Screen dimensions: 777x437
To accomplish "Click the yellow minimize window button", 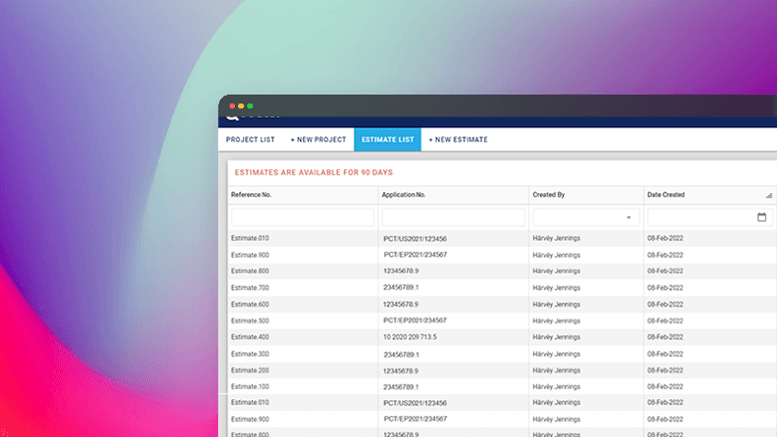I will (241, 106).
